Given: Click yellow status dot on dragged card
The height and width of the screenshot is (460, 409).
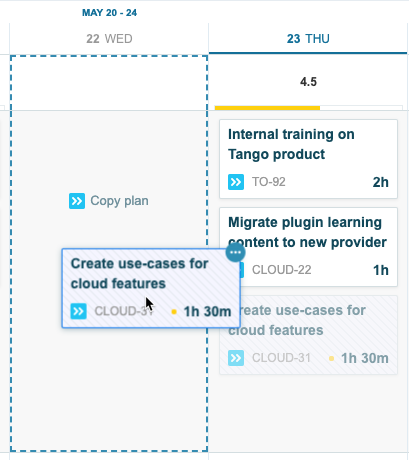Looking at the screenshot, I should pyautogui.click(x=174, y=312).
